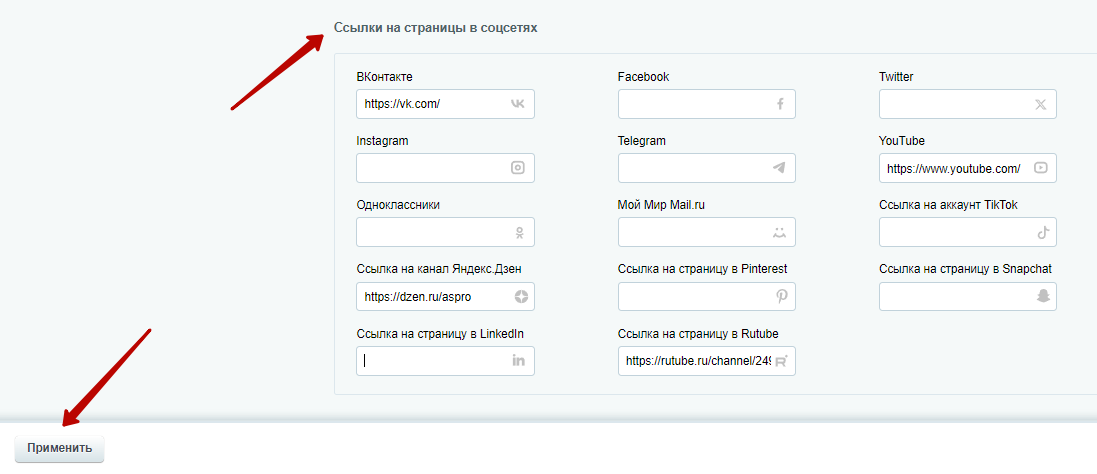Focus the Одноклассники link input field

445,232
